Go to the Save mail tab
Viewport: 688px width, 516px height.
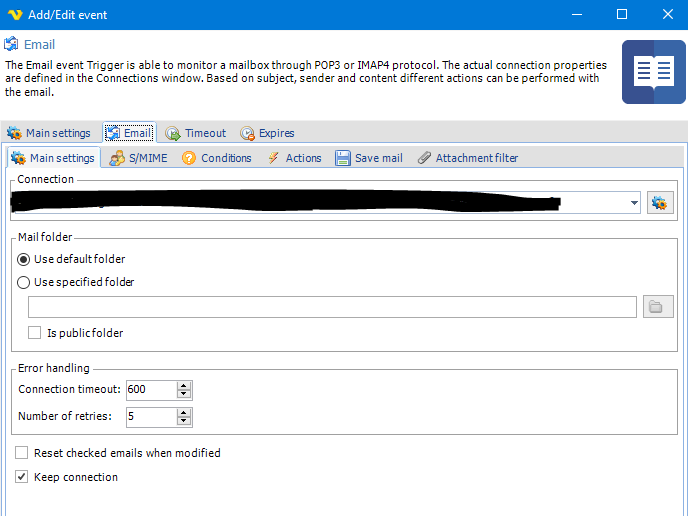point(369,158)
